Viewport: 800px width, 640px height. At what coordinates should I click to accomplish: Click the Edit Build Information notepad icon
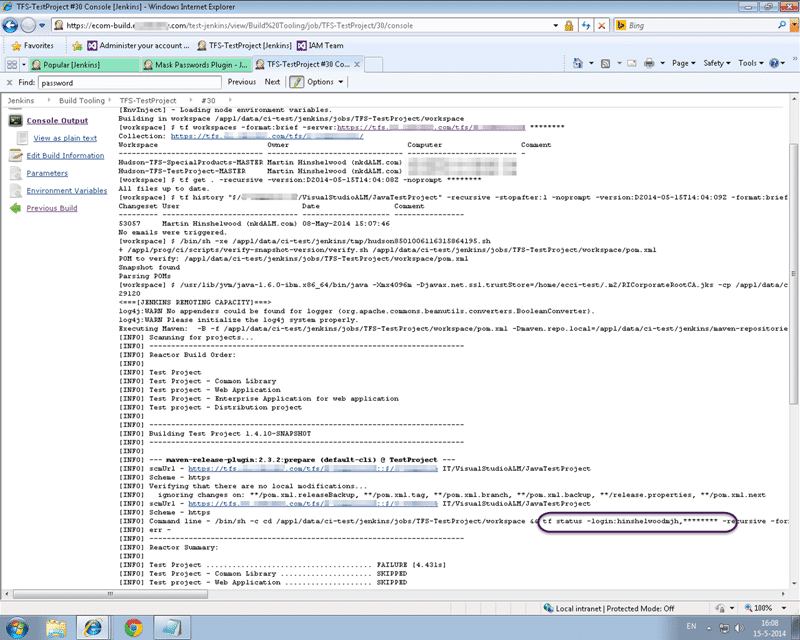pos(16,155)
